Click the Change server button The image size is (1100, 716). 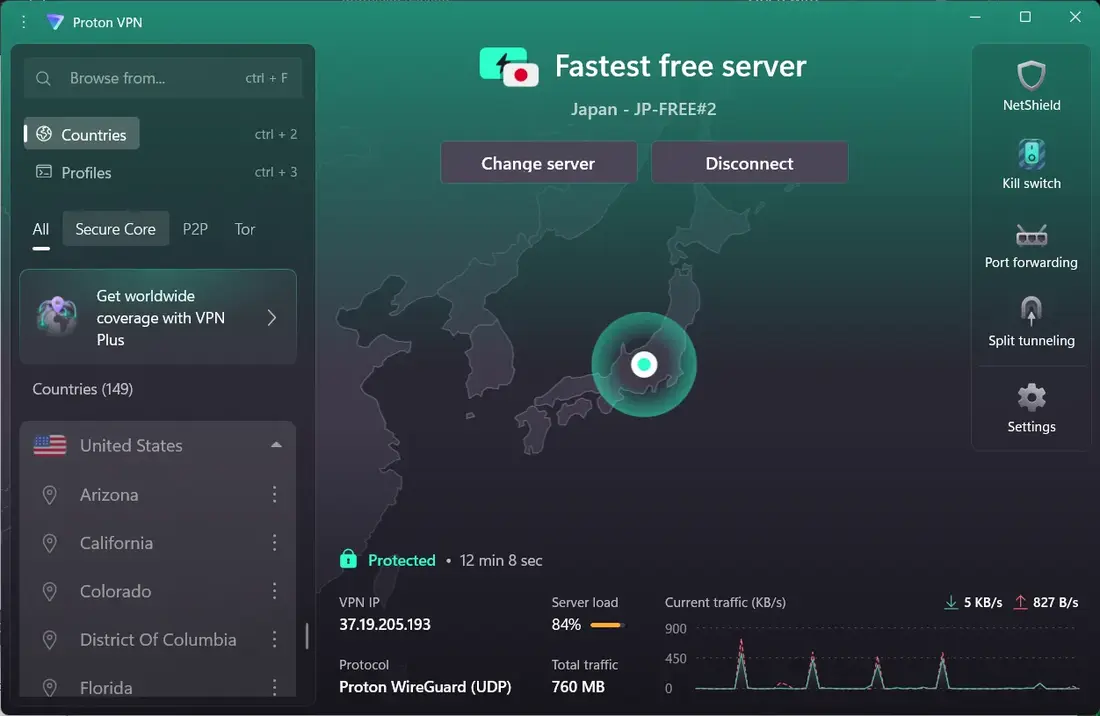pos(538,163)
